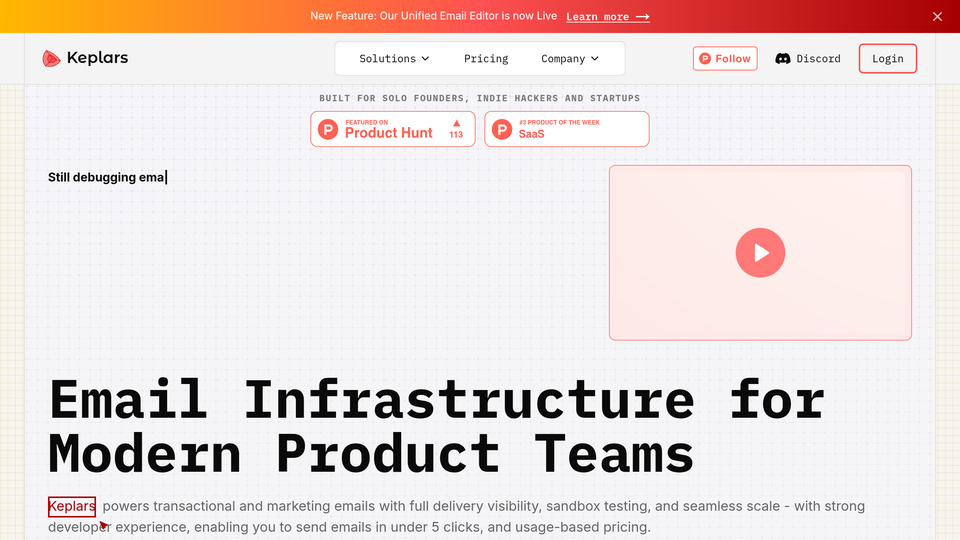This screenshot has height=540, width=960.
Task: Click the Featured badge Product Hunt logo
Action: [x=328, y=130]
